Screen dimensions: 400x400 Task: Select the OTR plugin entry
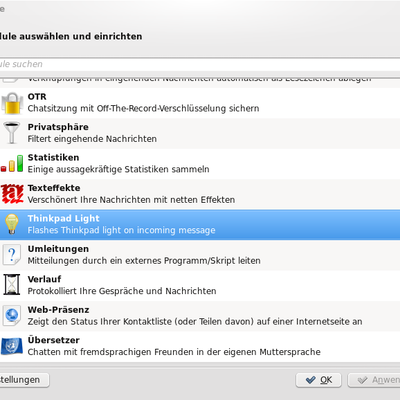tap(200, 103)
